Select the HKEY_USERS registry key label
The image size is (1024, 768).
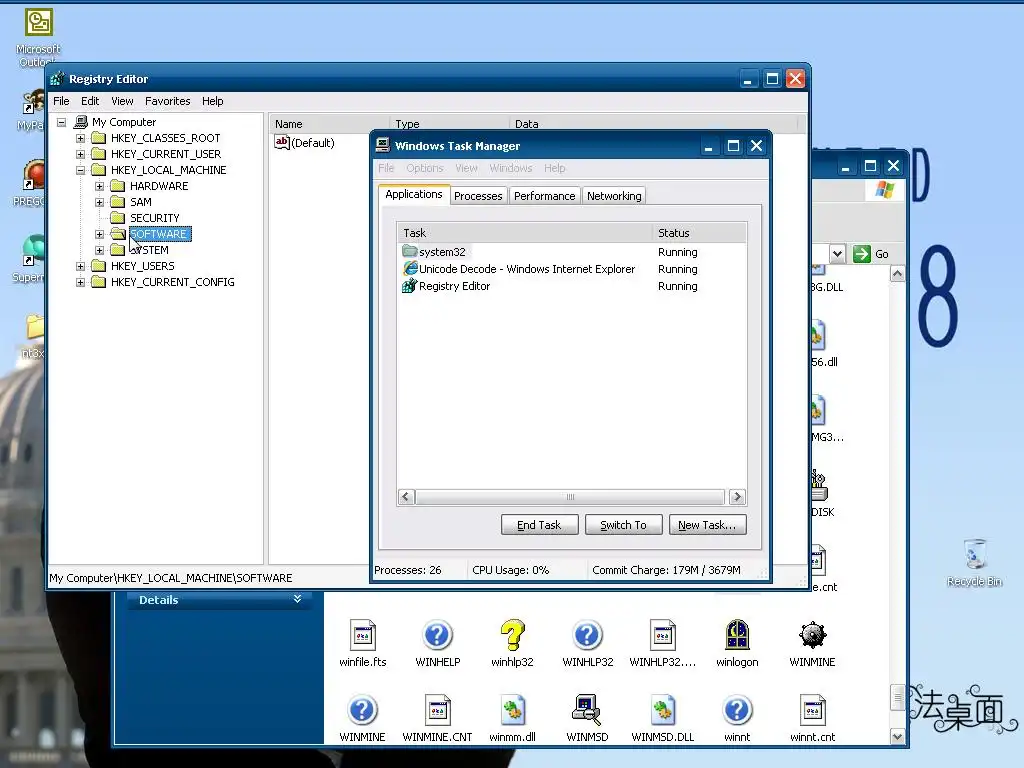click(142, 266)
